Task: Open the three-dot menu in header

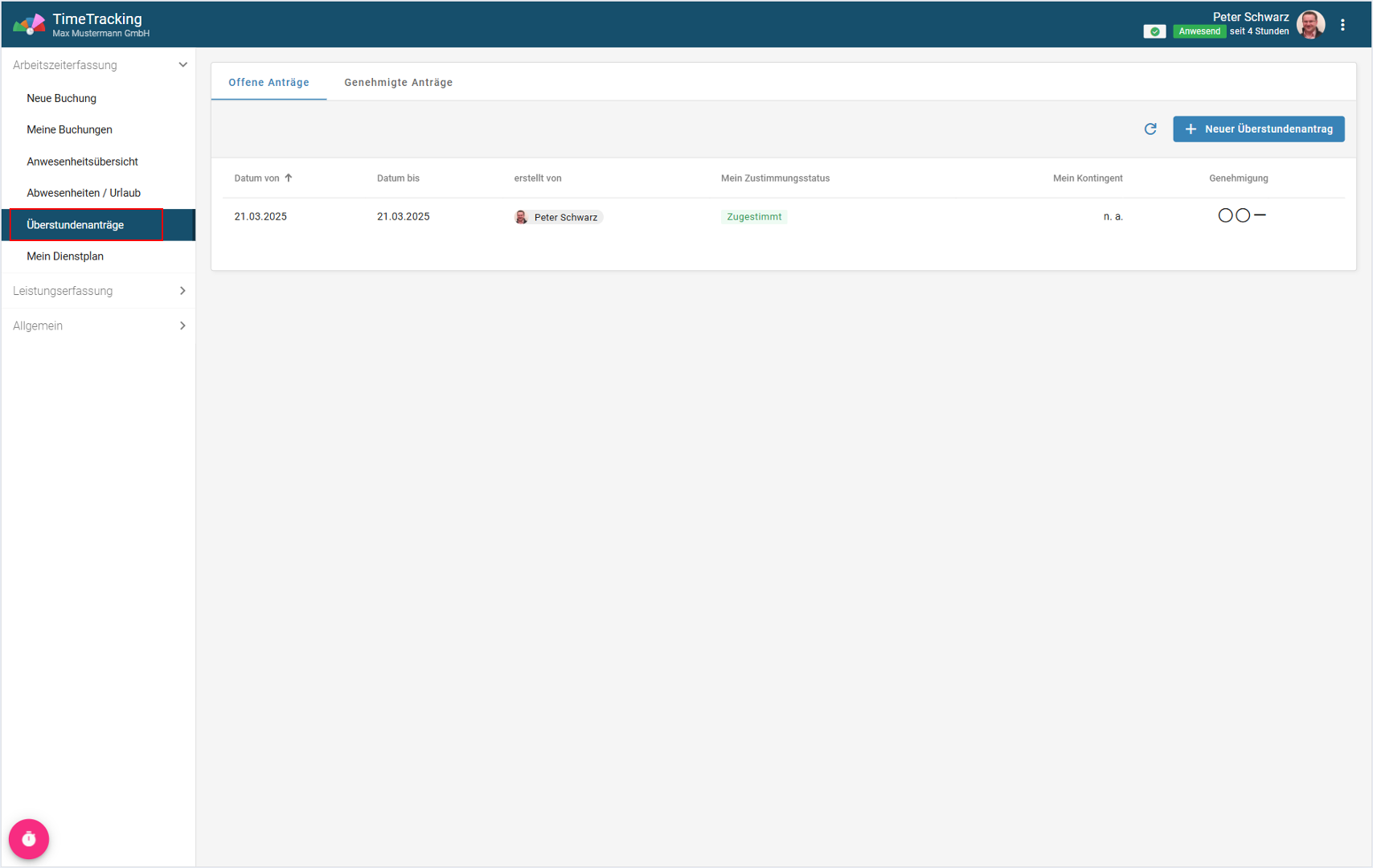Action: click(x=1342, y=25)
